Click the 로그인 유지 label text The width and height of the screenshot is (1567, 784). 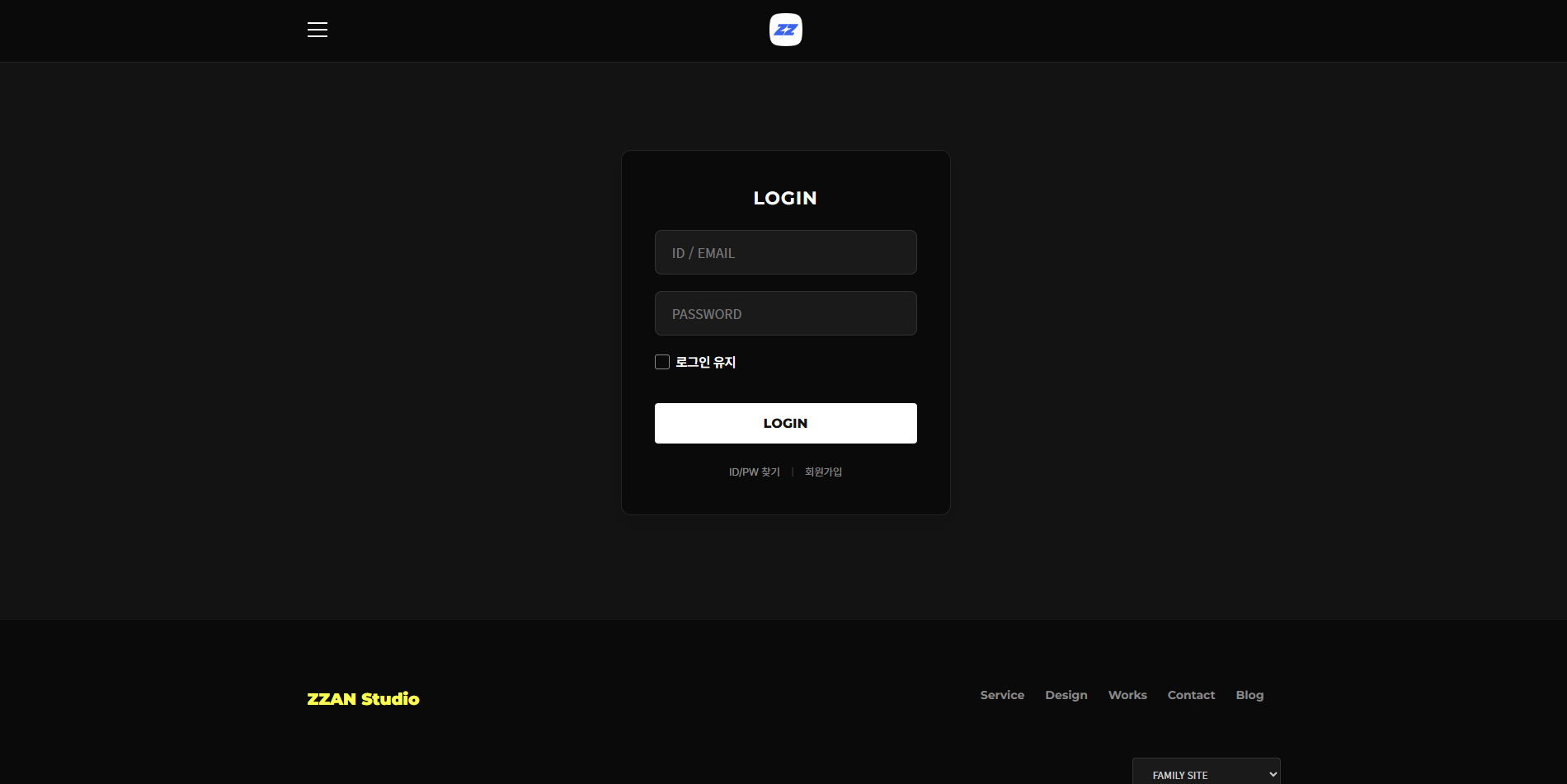pos(705,362)
